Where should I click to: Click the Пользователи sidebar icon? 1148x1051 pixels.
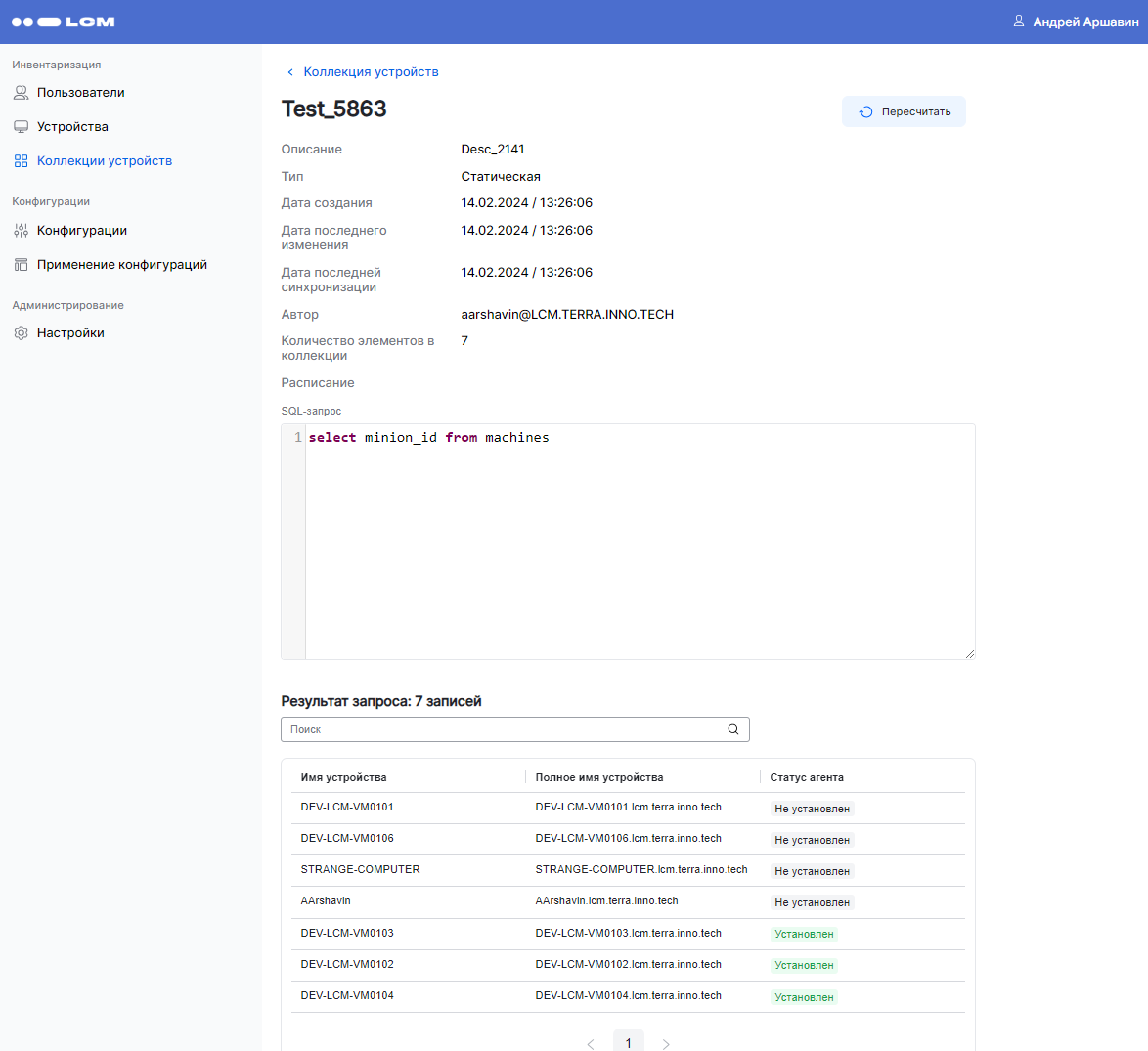21,93
